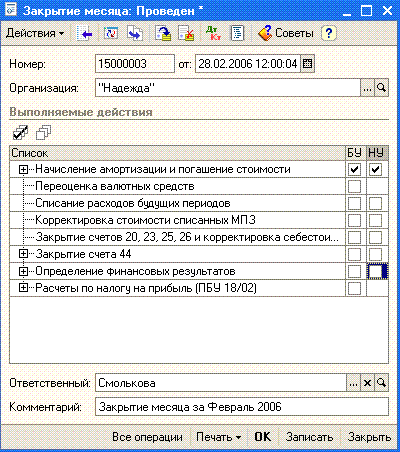Check БУ for Корректировка стоимости списанных МПЗ
Screen dimensions: 400x452
pos(354,220)
